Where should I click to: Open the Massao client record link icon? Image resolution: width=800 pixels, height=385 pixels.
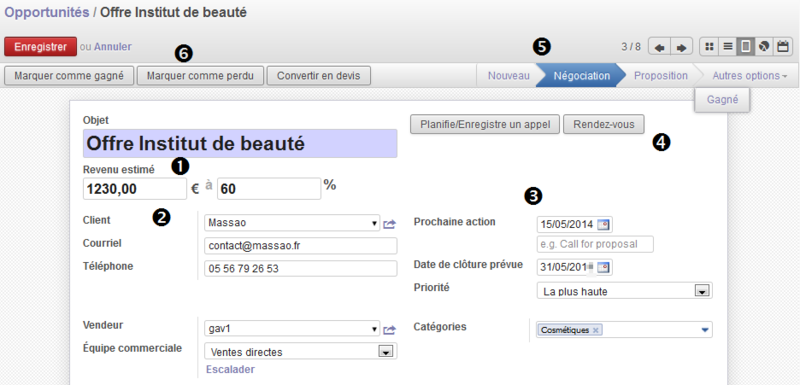tap(389, 223)
